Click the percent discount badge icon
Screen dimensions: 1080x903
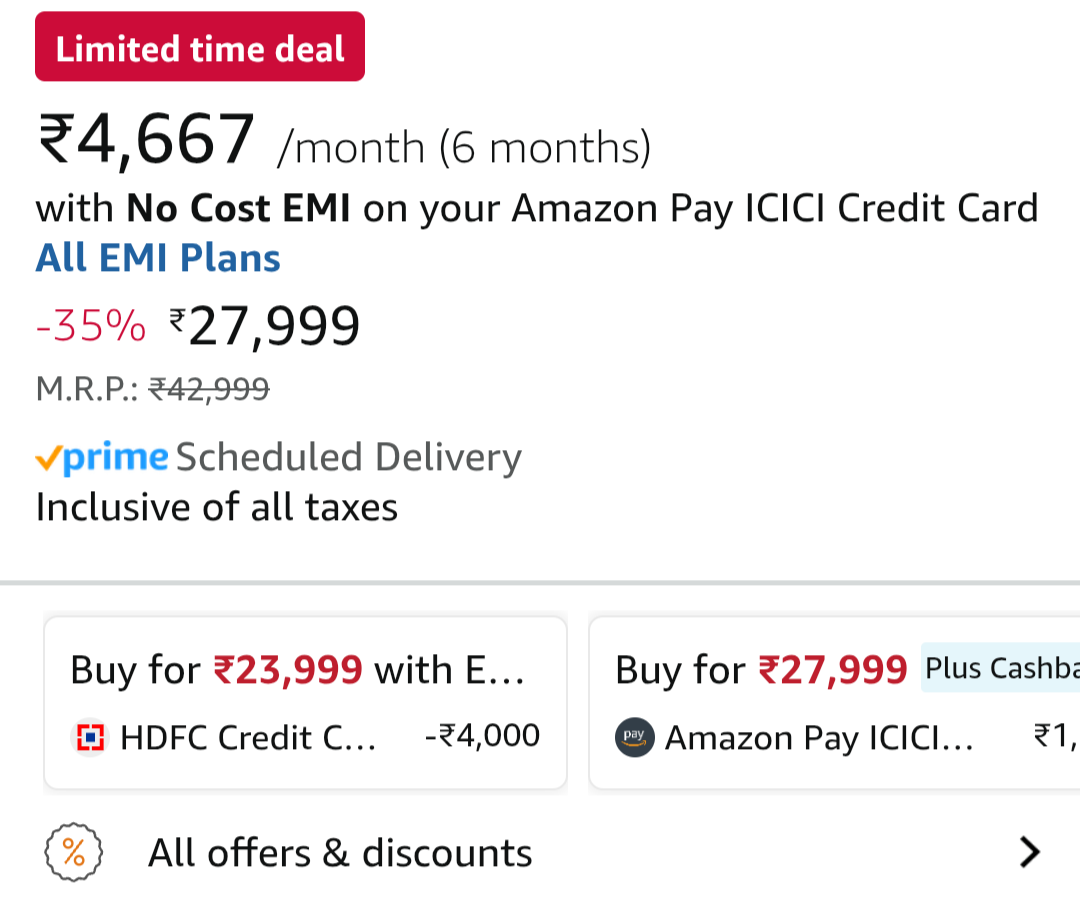74,853
